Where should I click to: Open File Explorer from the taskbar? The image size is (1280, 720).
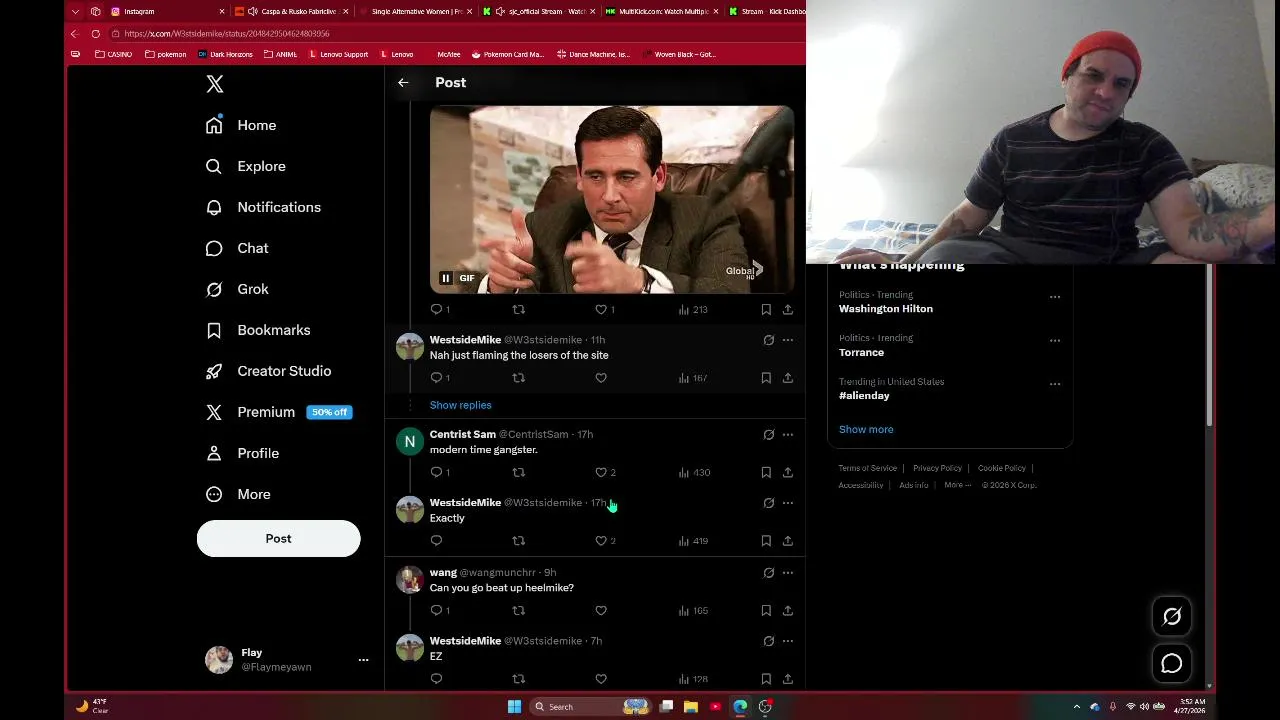[x=690, y=707]
